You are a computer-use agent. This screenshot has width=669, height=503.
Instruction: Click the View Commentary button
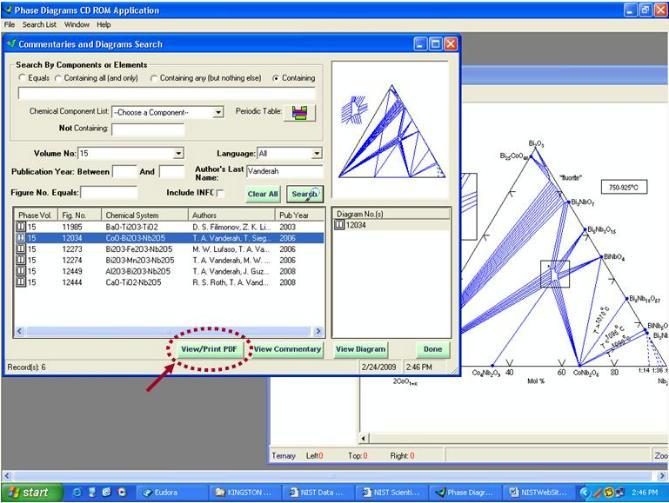288,349
